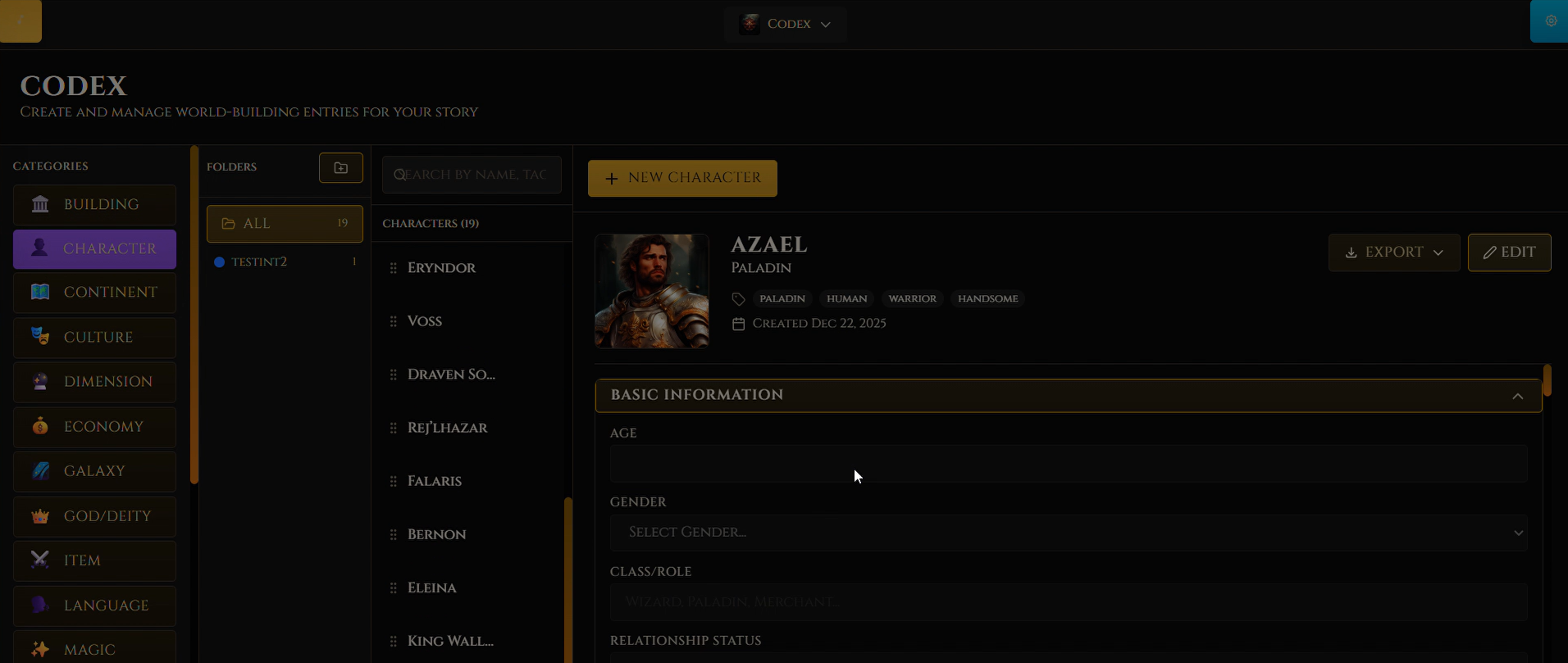Collapse the Basic Information section

point(1517,396)
